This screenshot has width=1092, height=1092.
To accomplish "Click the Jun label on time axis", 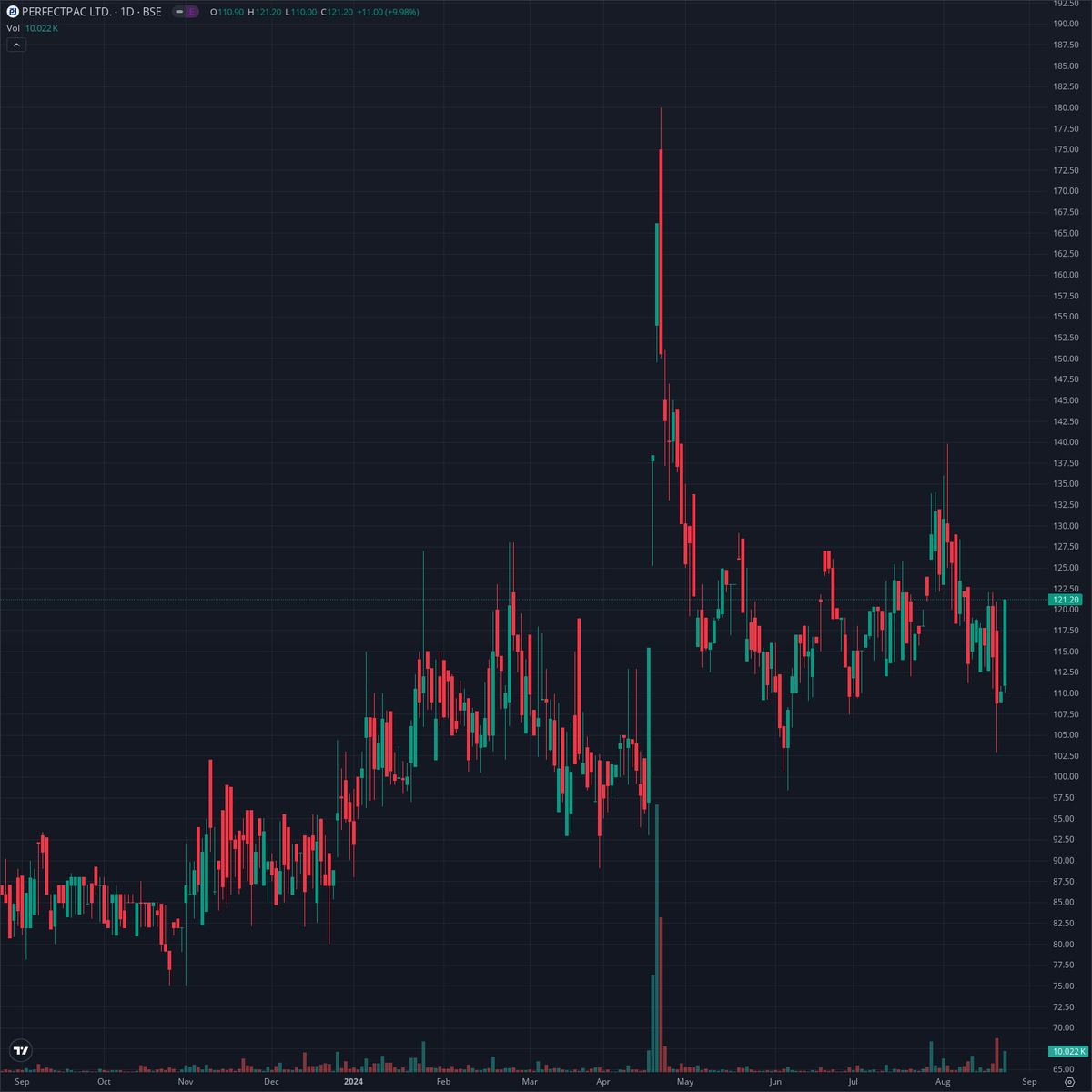I will 775,1082.
